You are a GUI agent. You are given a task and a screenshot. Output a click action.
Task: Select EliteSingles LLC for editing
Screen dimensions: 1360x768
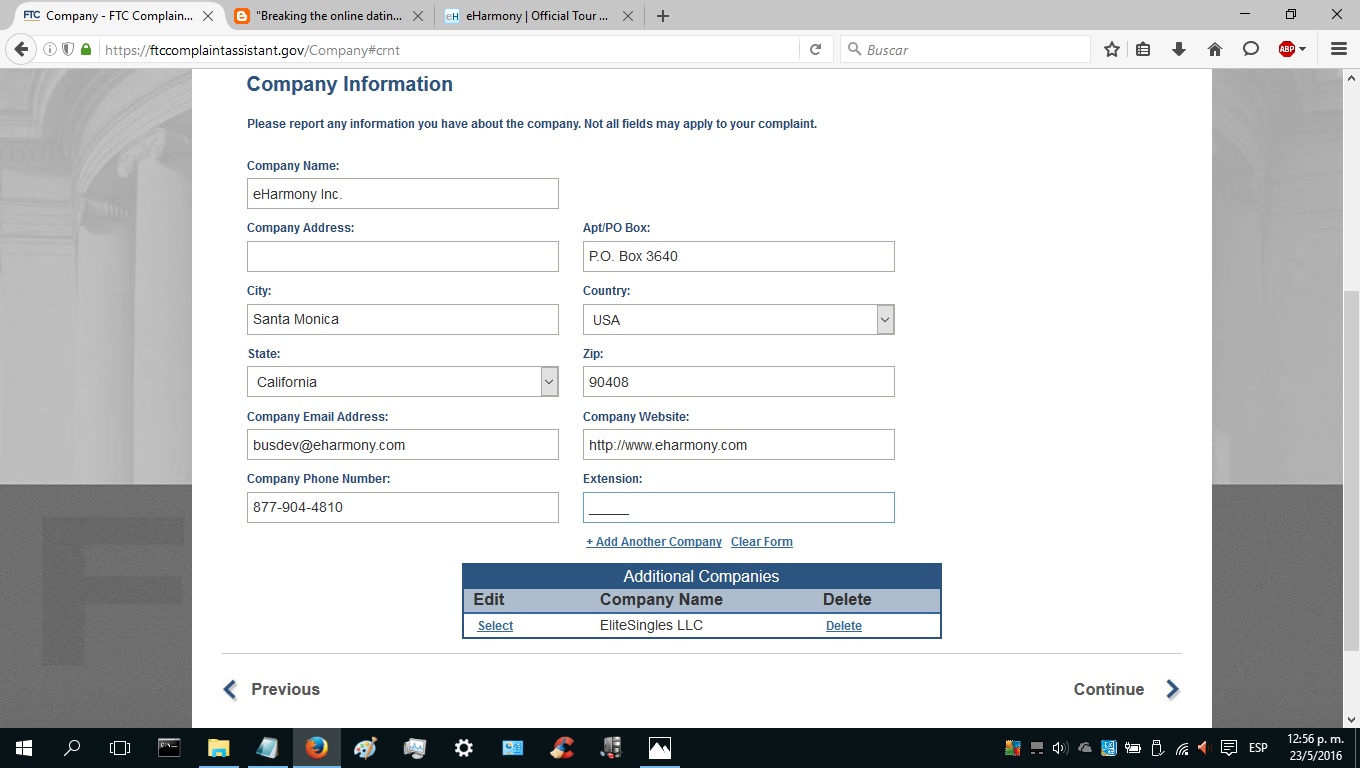pyautogui.click(x=495, y=626)
